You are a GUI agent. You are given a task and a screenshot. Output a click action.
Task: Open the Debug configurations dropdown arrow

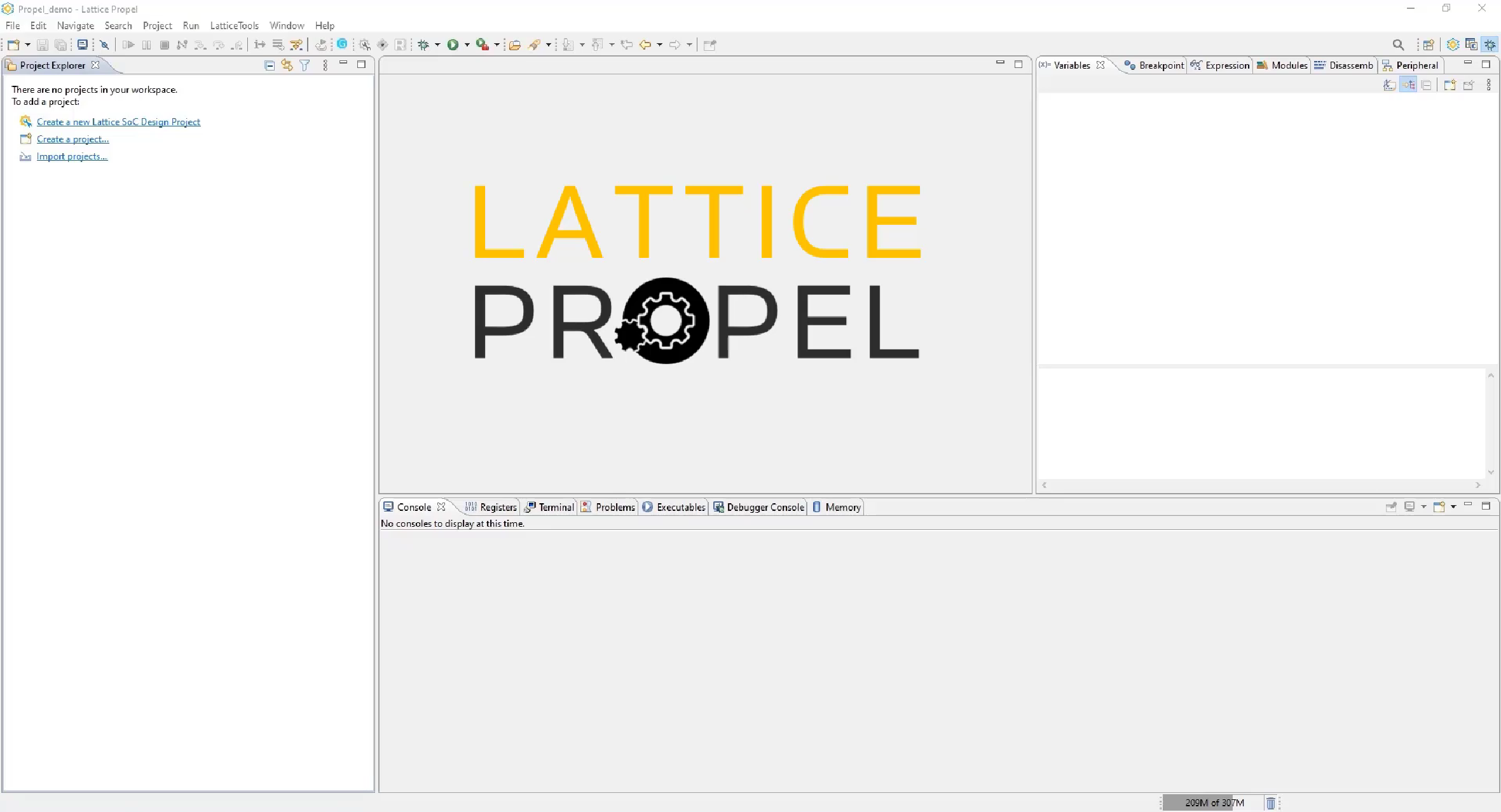pos(437,44)
